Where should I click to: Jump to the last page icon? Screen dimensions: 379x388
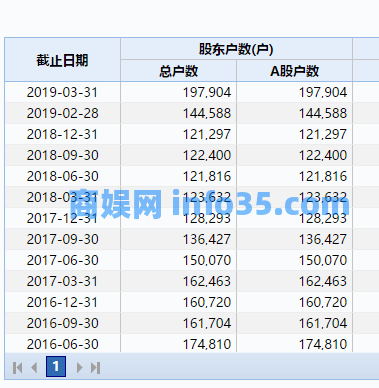96,368
